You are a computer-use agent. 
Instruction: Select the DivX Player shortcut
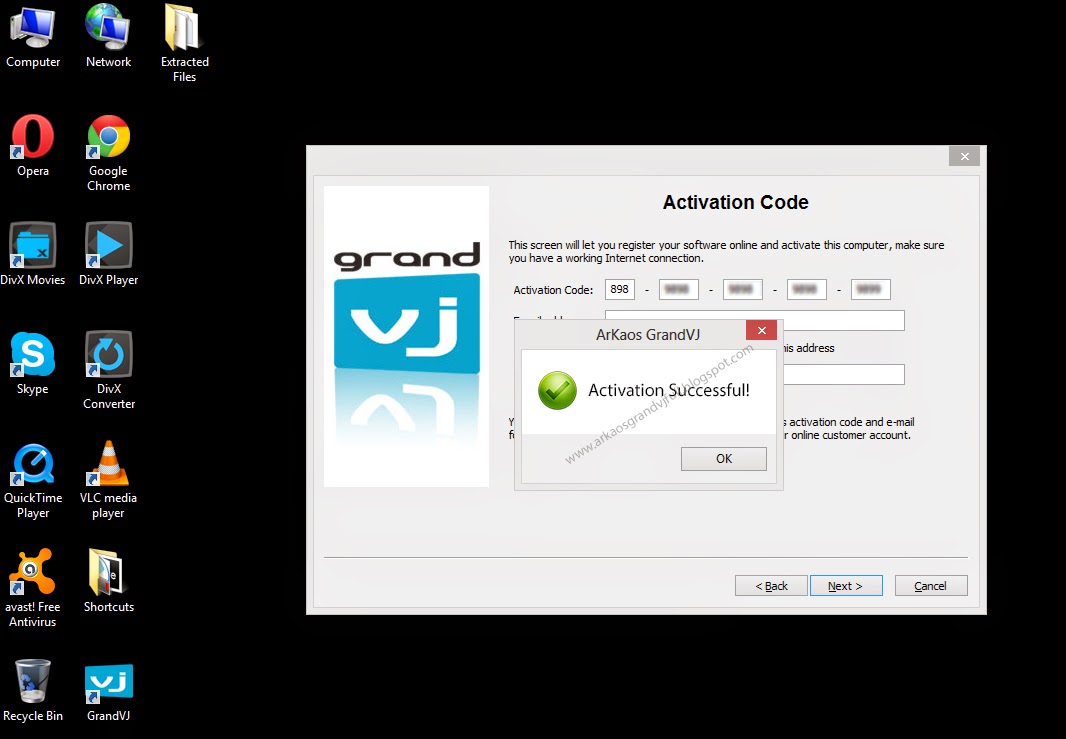click(x=108, y=254)
